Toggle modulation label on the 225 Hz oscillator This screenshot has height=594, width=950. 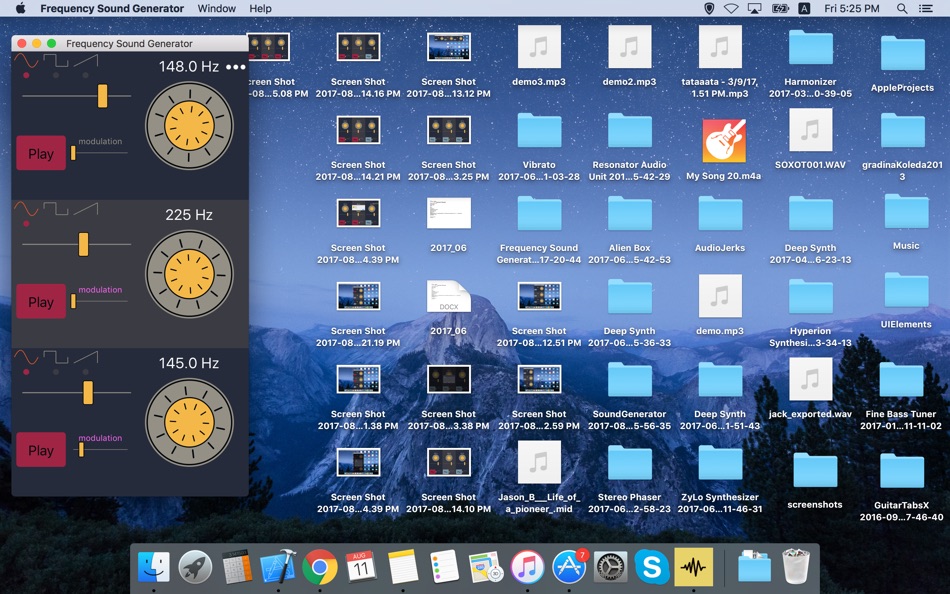[100, 290]
